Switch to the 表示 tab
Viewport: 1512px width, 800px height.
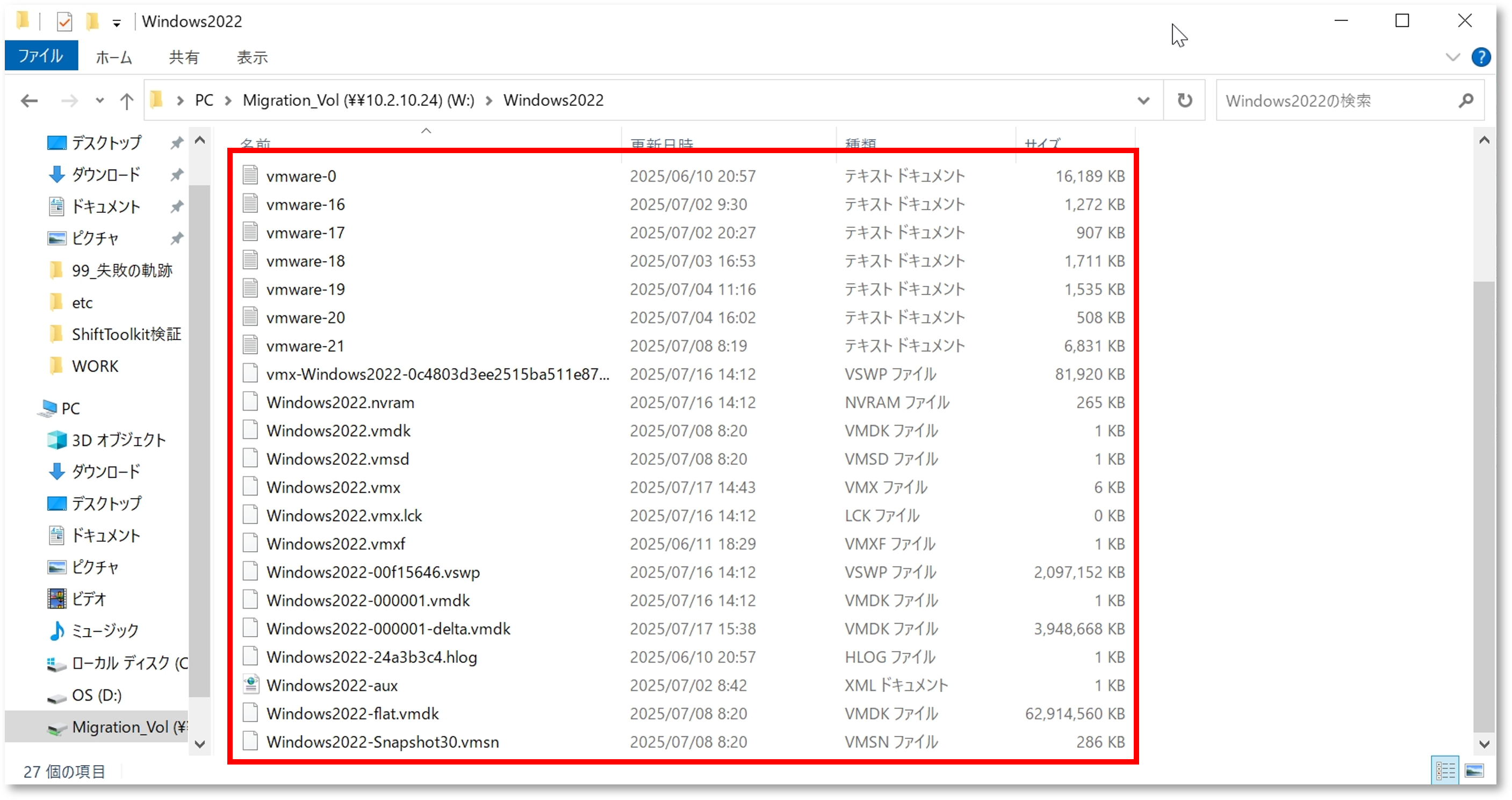252,57
